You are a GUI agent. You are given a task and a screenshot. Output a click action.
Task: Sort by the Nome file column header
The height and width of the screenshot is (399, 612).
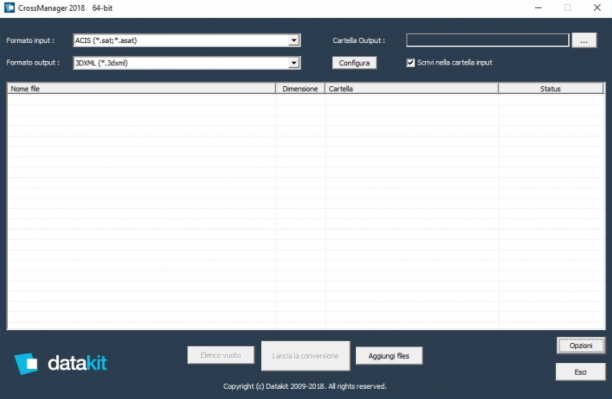pos(141,89)
